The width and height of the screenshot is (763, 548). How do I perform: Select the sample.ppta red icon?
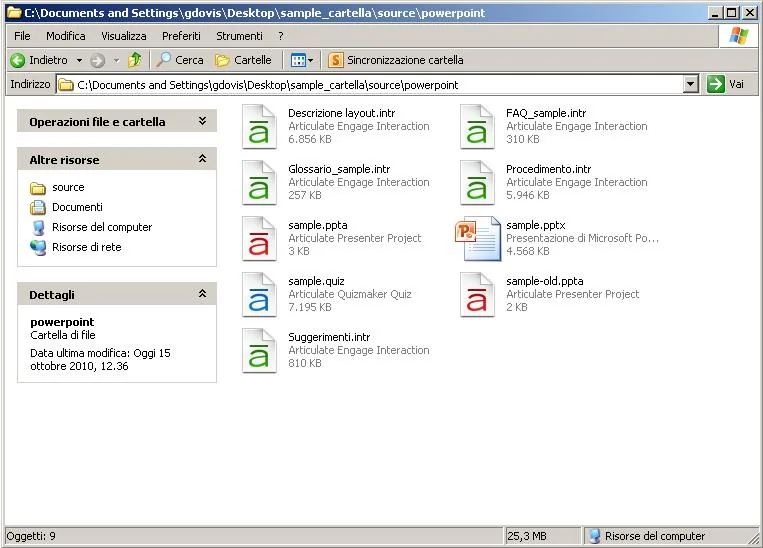click(259, 238)
